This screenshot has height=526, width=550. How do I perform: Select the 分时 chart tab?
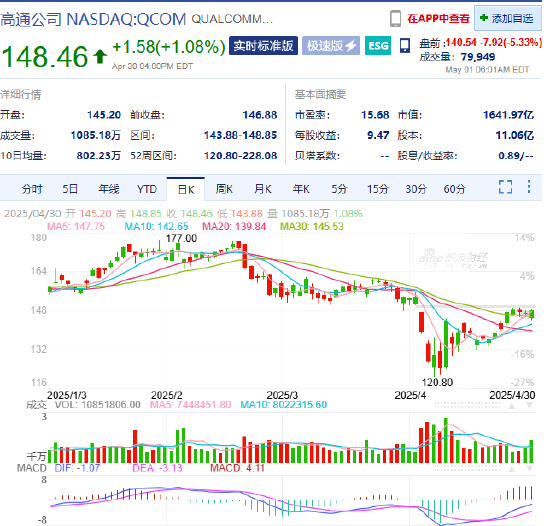[32, 189]
